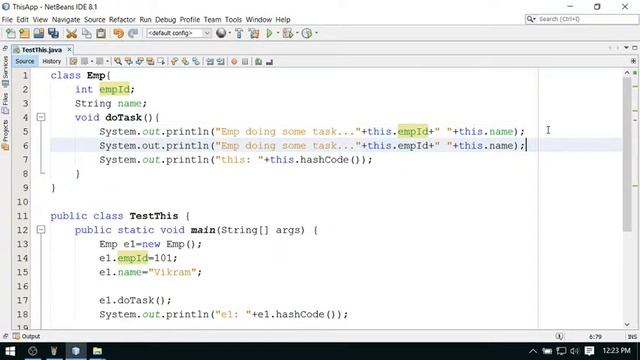Screen dimensions: 640x360
Task: Switch to Source view
Action: click(x=24, y=61)
